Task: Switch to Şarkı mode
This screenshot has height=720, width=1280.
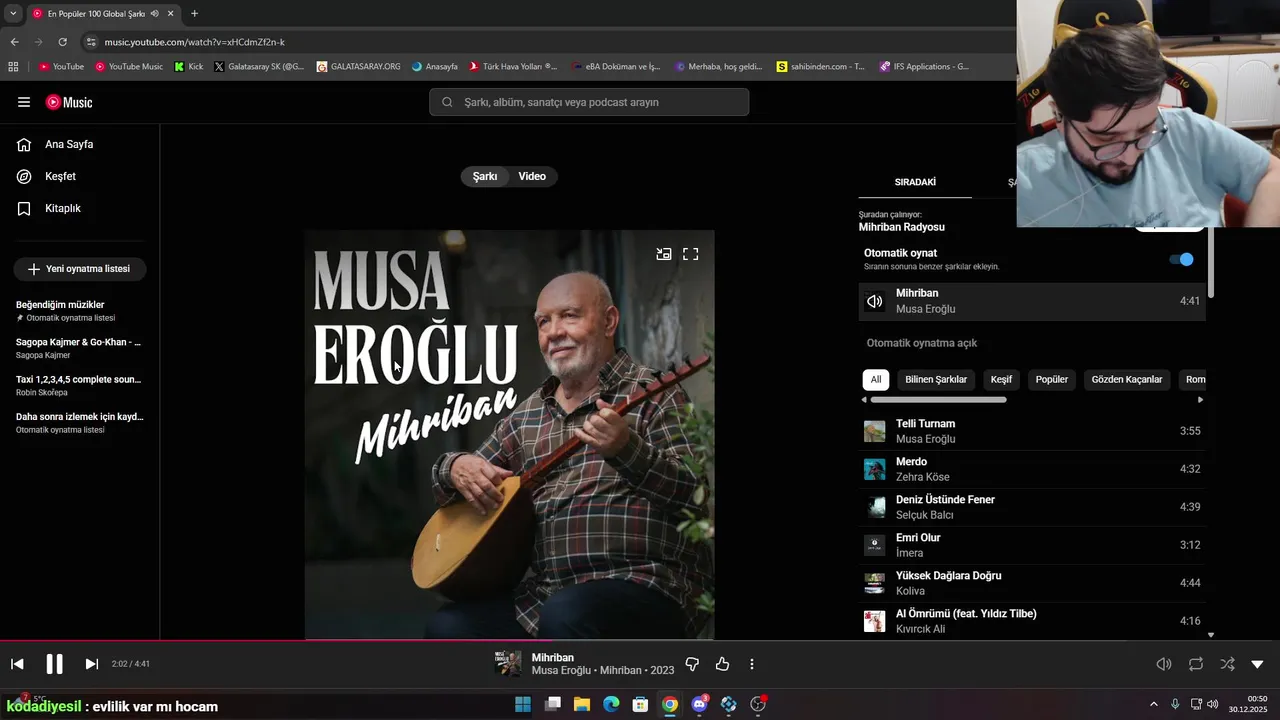Action: [485, 176]
